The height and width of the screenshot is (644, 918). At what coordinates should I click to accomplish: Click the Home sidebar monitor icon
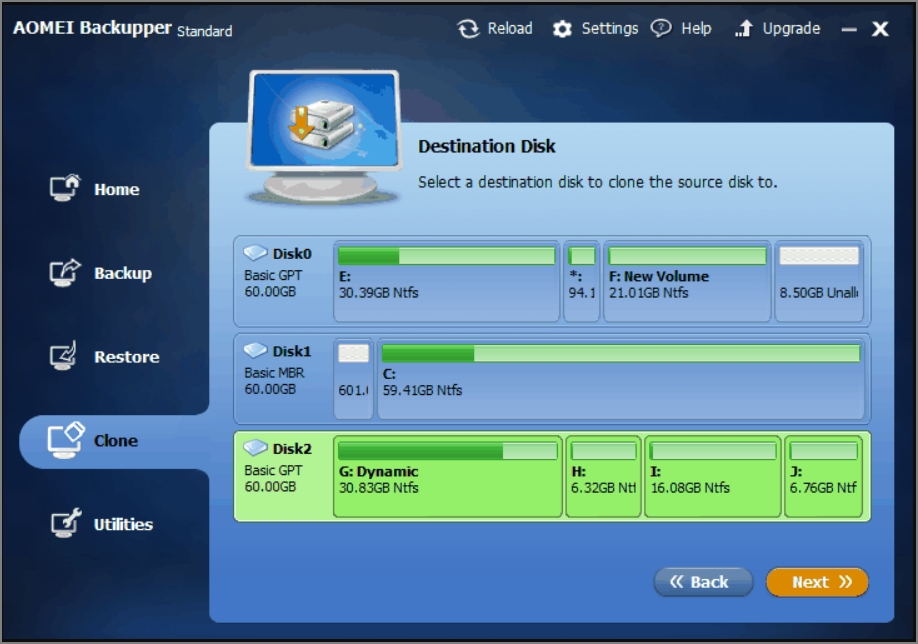[65, 188]
